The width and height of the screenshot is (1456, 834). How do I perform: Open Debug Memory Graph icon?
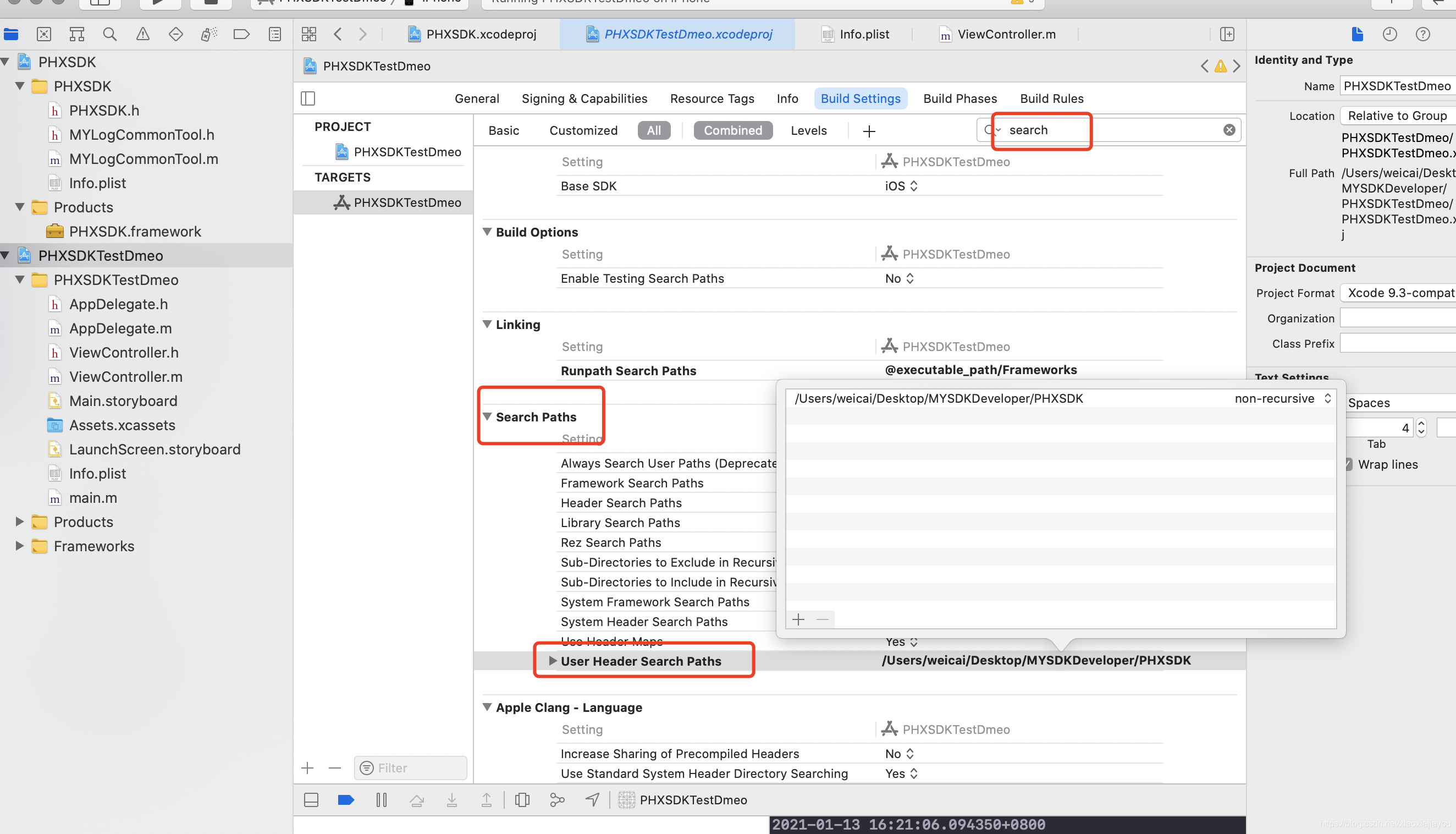[557, 800]
